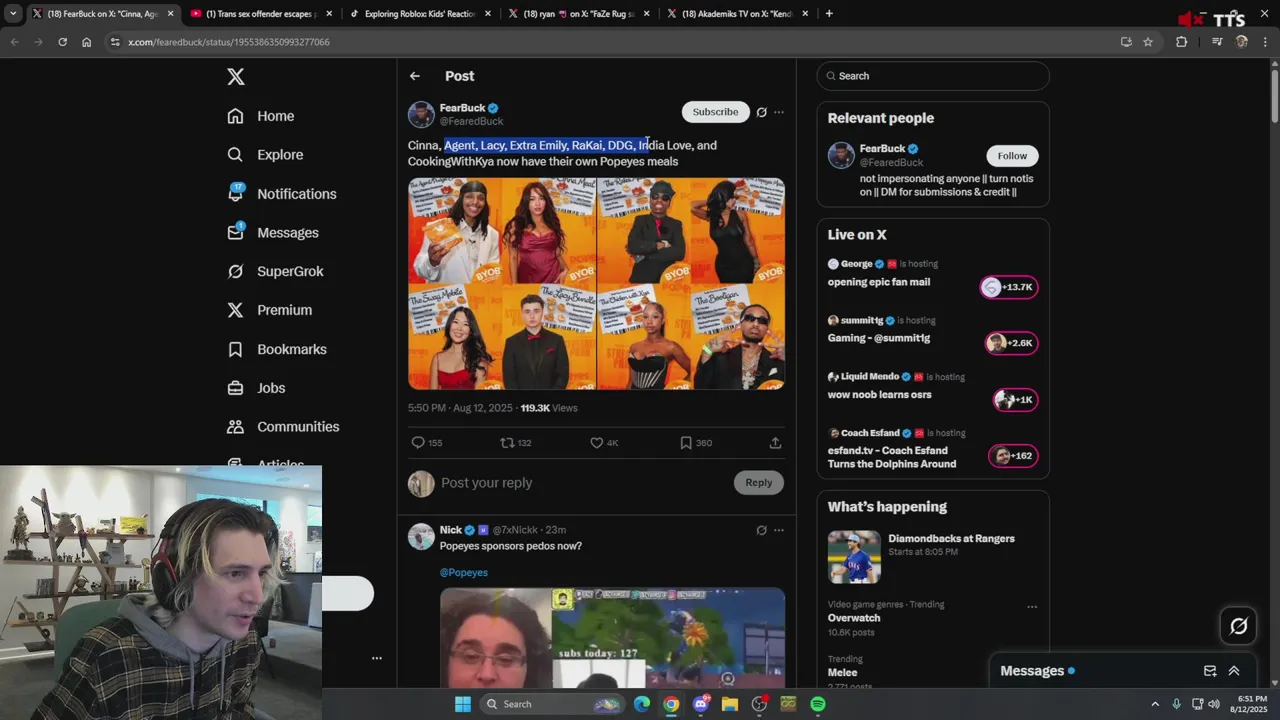Click the taskbar Search box
The image size is (1280, 720).
coord(551,704)
